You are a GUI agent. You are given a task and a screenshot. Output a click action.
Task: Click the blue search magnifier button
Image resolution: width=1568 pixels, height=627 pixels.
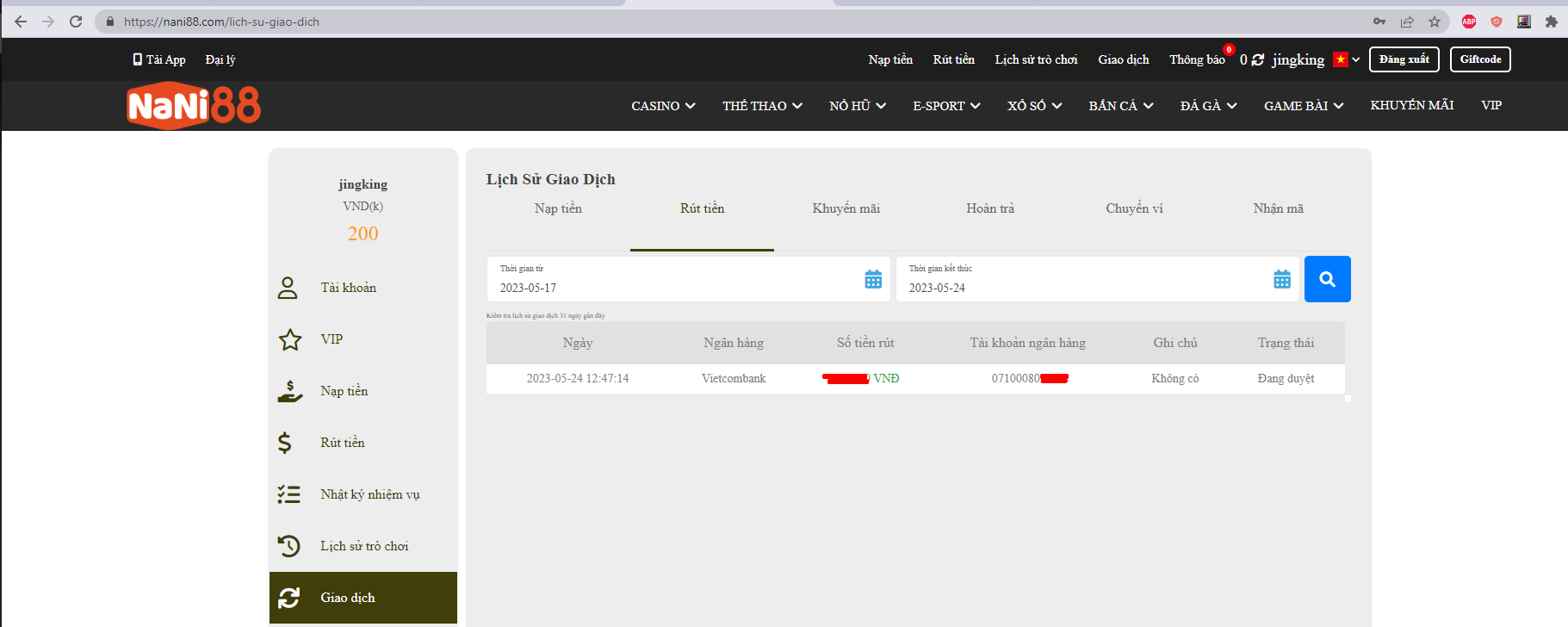click(1328, 279)
